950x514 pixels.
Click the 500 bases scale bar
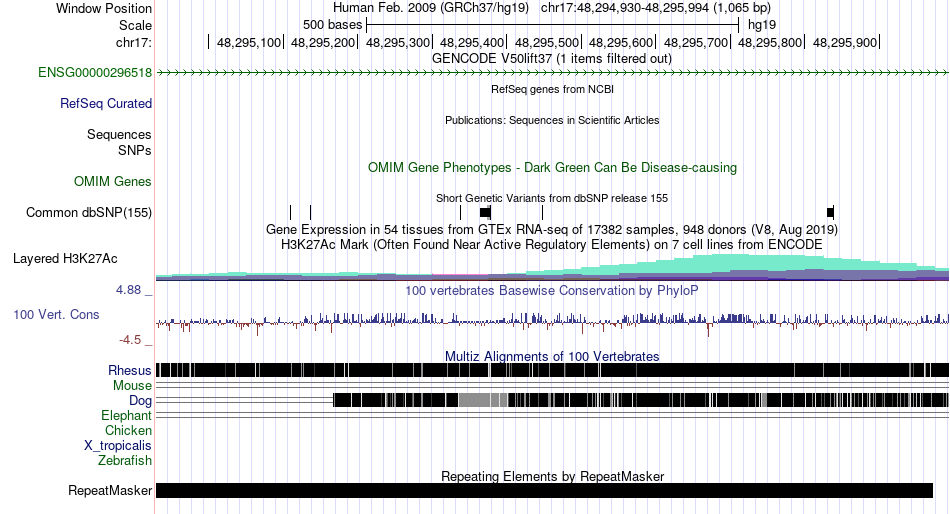click(553, 25)
